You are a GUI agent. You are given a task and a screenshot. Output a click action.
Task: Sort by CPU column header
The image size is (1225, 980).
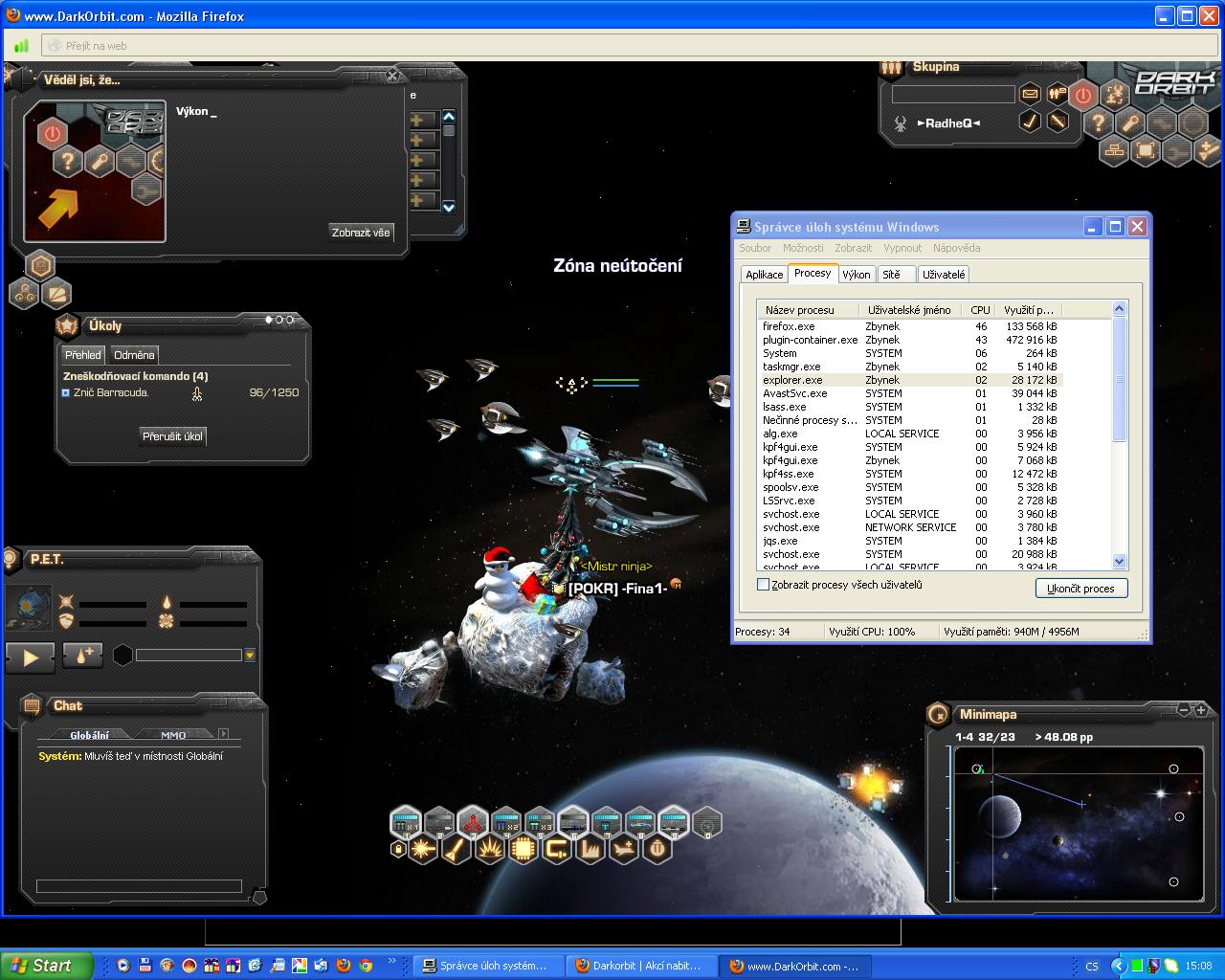[980, 310]
